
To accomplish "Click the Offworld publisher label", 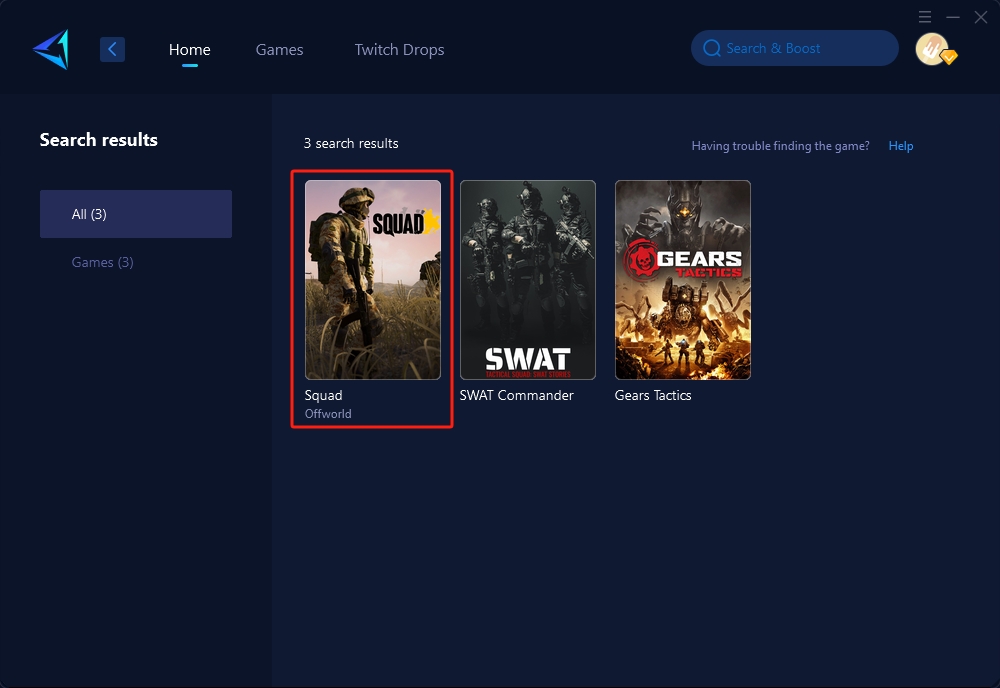I will 328,414.
